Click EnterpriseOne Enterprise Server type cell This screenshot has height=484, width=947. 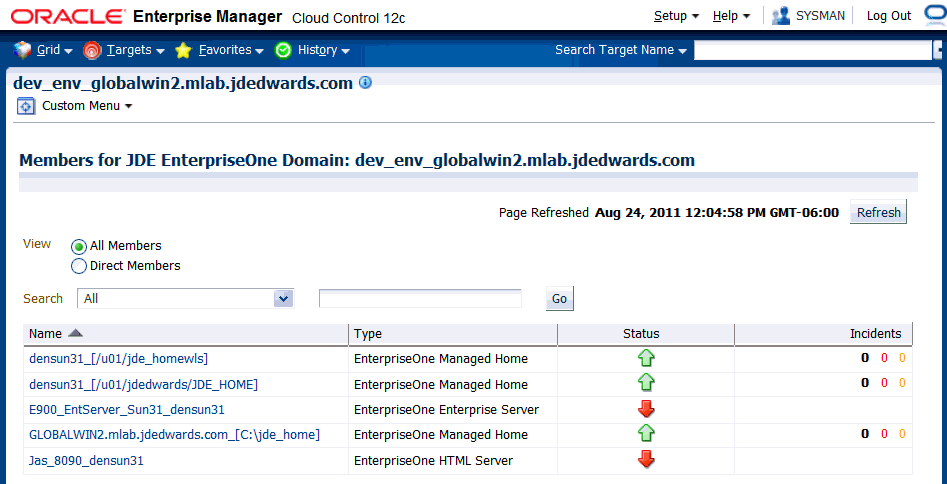446,410
